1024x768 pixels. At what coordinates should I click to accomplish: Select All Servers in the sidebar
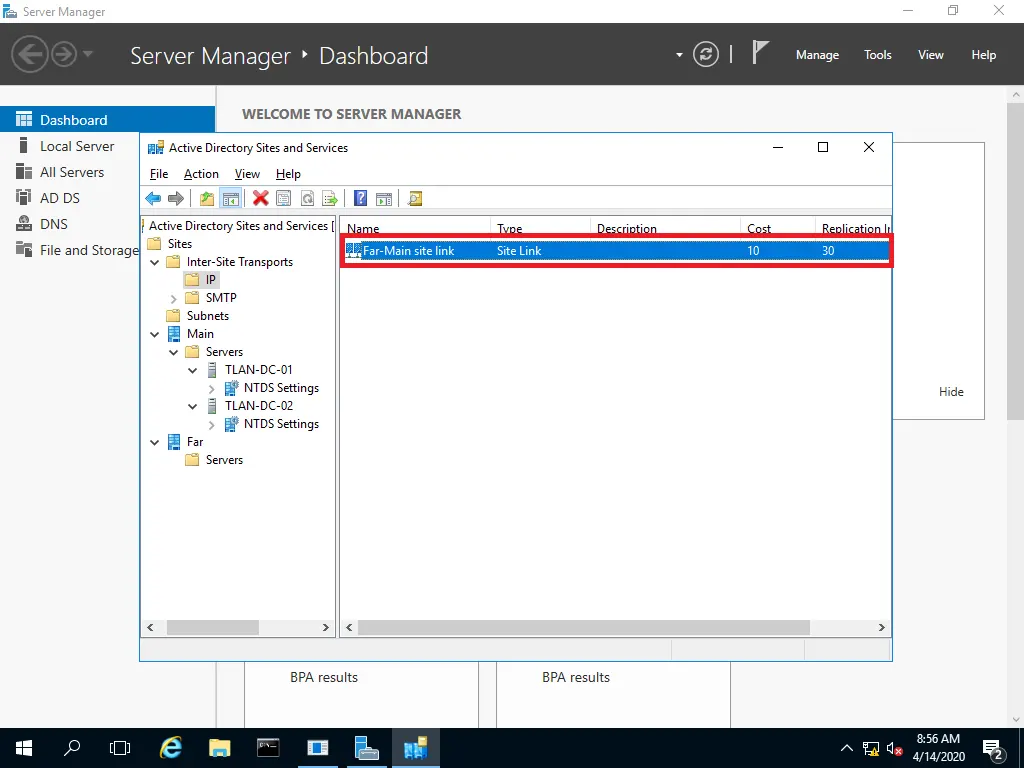coord(72,172)
